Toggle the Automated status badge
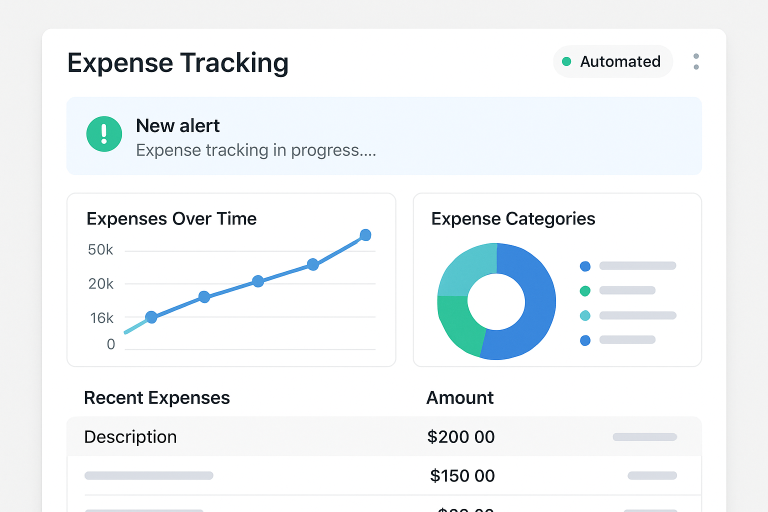Viewport: 768px width, 512px height. pos(612,61)
